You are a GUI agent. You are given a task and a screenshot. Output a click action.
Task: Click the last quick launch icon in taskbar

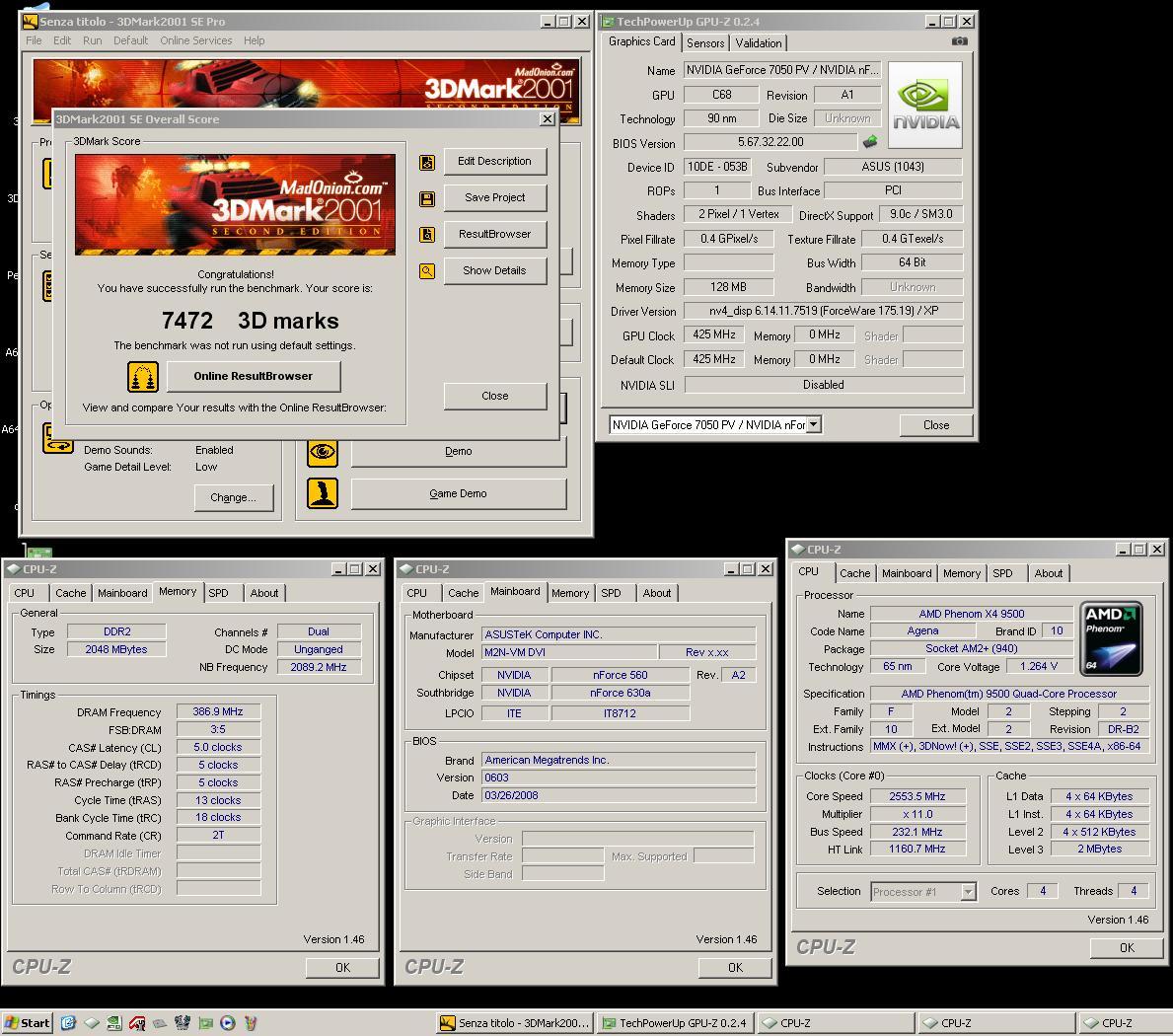tap(251, 1022)
